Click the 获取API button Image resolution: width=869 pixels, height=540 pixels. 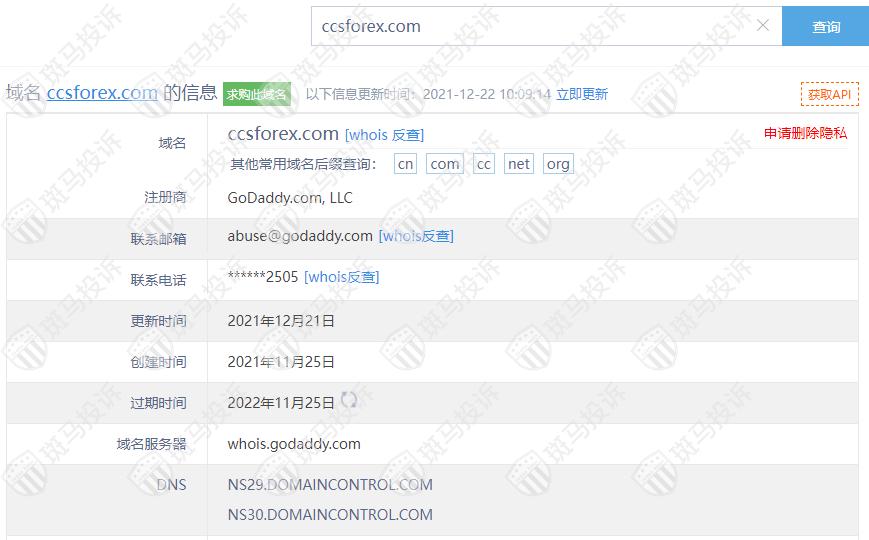[x=829, y=94]
